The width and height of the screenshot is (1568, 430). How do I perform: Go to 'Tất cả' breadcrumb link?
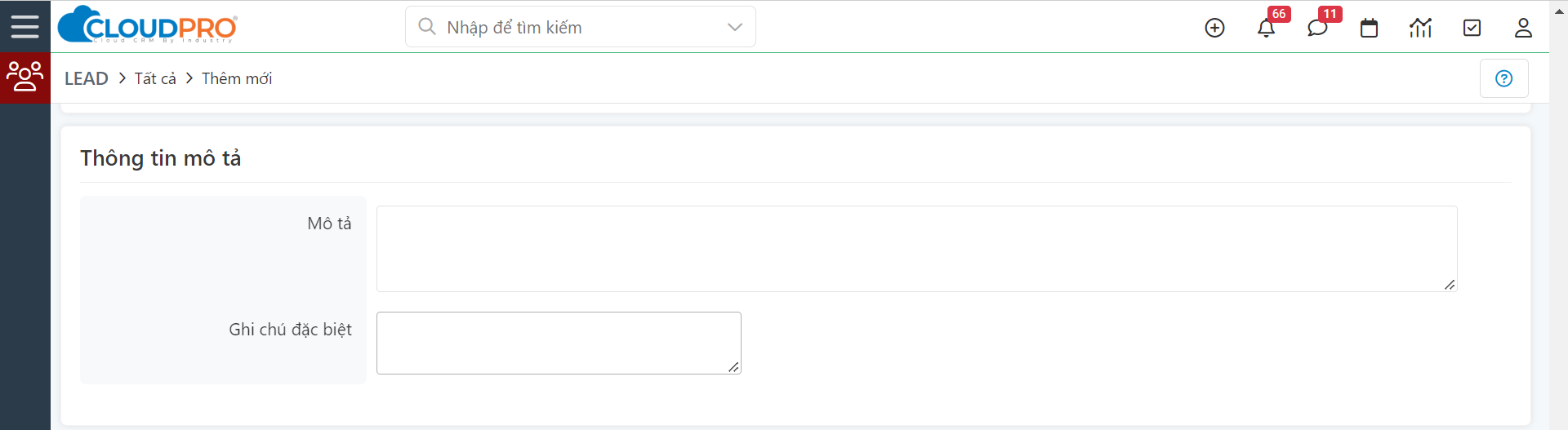tap(155, 78)
